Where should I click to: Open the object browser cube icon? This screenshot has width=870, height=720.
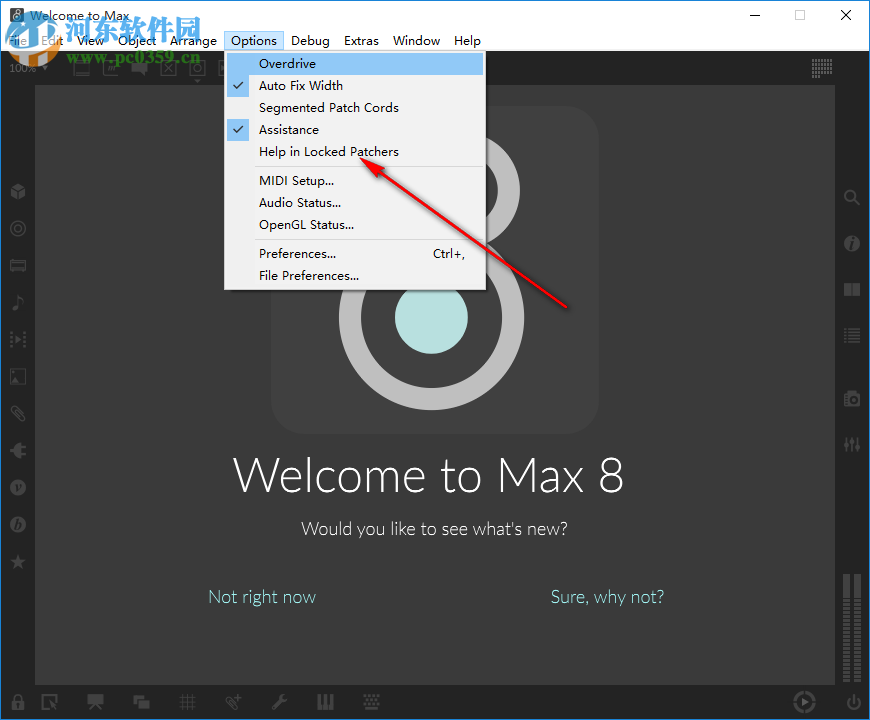point(18,191)
